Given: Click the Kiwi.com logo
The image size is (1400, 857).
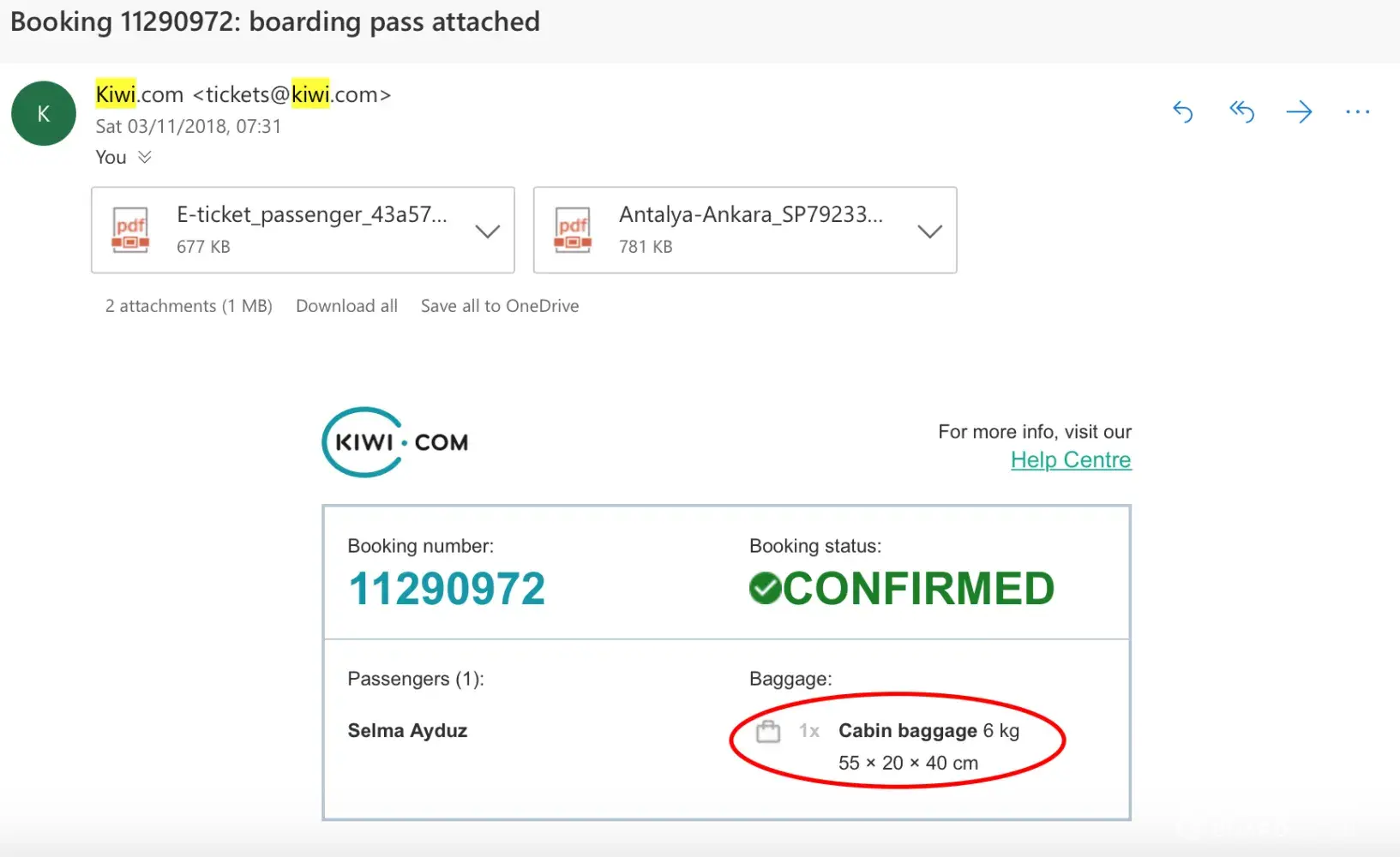Looking at the screenshot, I should click(x=395, y=442).
